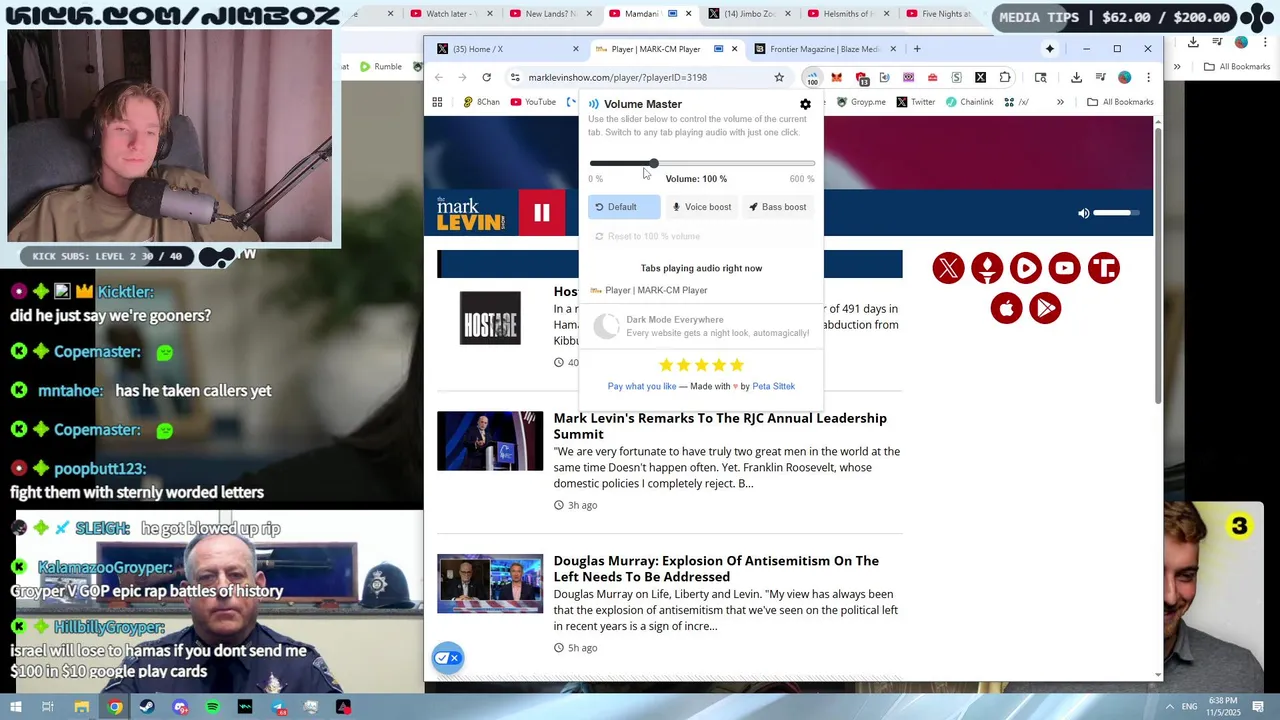1280x720 pixels.
Task: Adjust the player's volume slider bar
Action: coord(1115,213)
